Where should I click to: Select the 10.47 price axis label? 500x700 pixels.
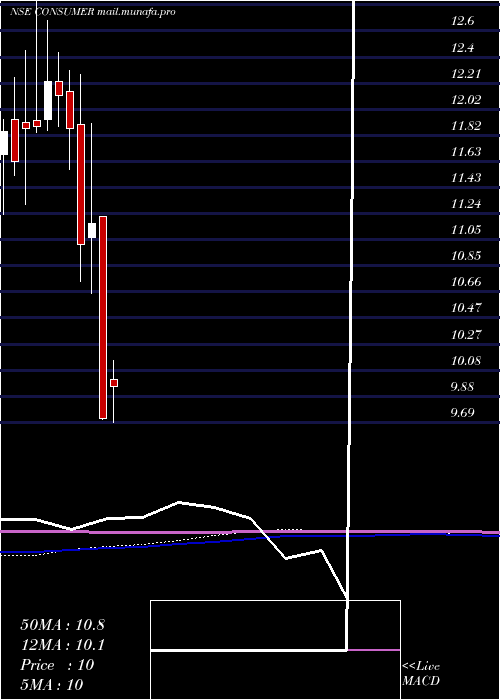coord(466,308)
